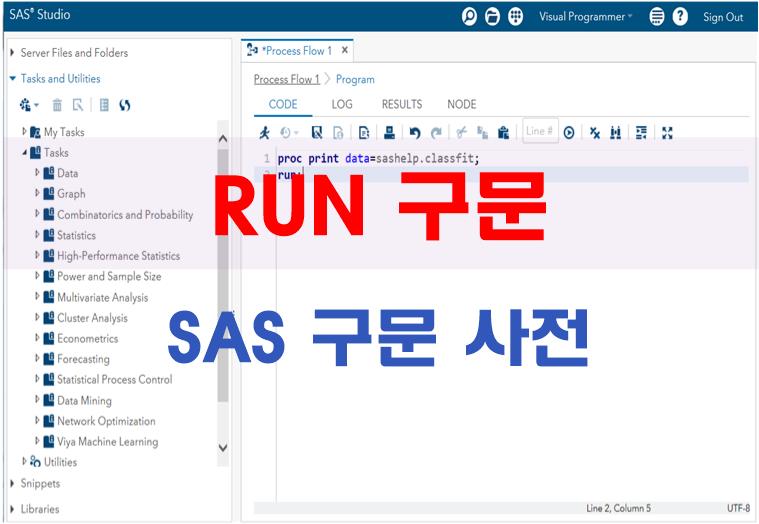This screenshot has width=759, height=524.
Task: Select the Power and Sample Size folder
Action: (x=109, y=276)
